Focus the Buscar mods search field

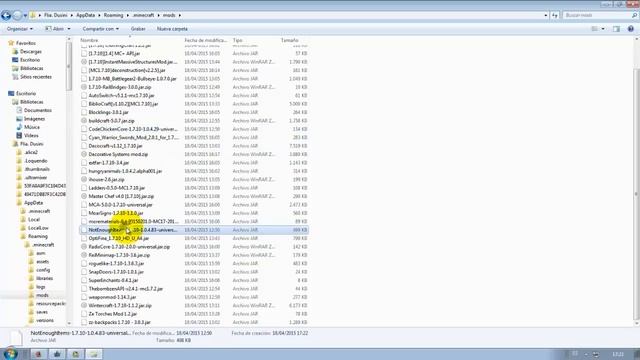coord(596,15)
